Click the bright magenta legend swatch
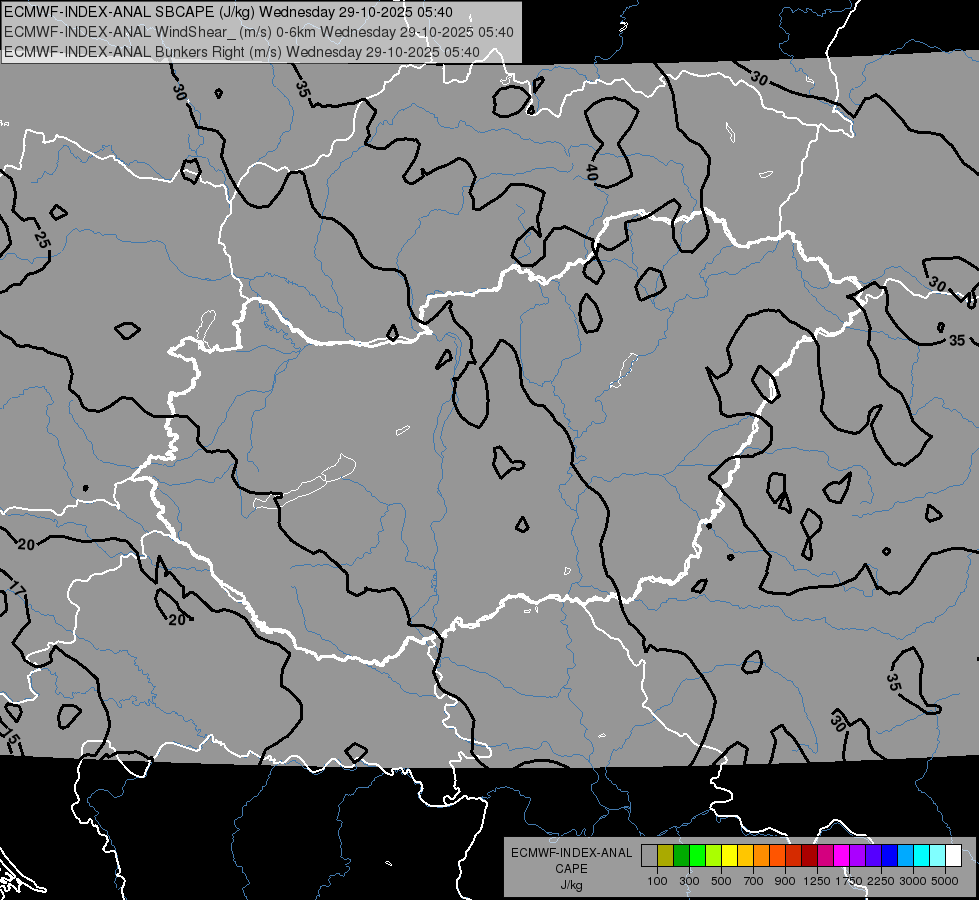 tap(842, 856)
